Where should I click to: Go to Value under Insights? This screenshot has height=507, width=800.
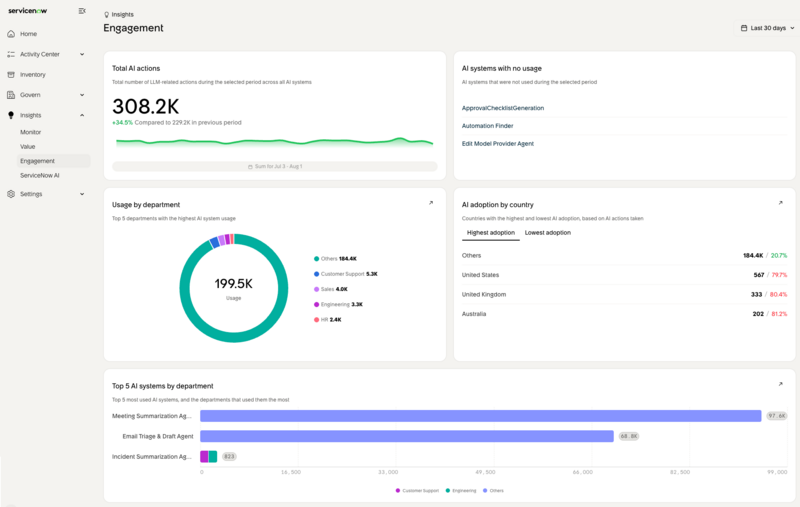(x=28, y=146)
